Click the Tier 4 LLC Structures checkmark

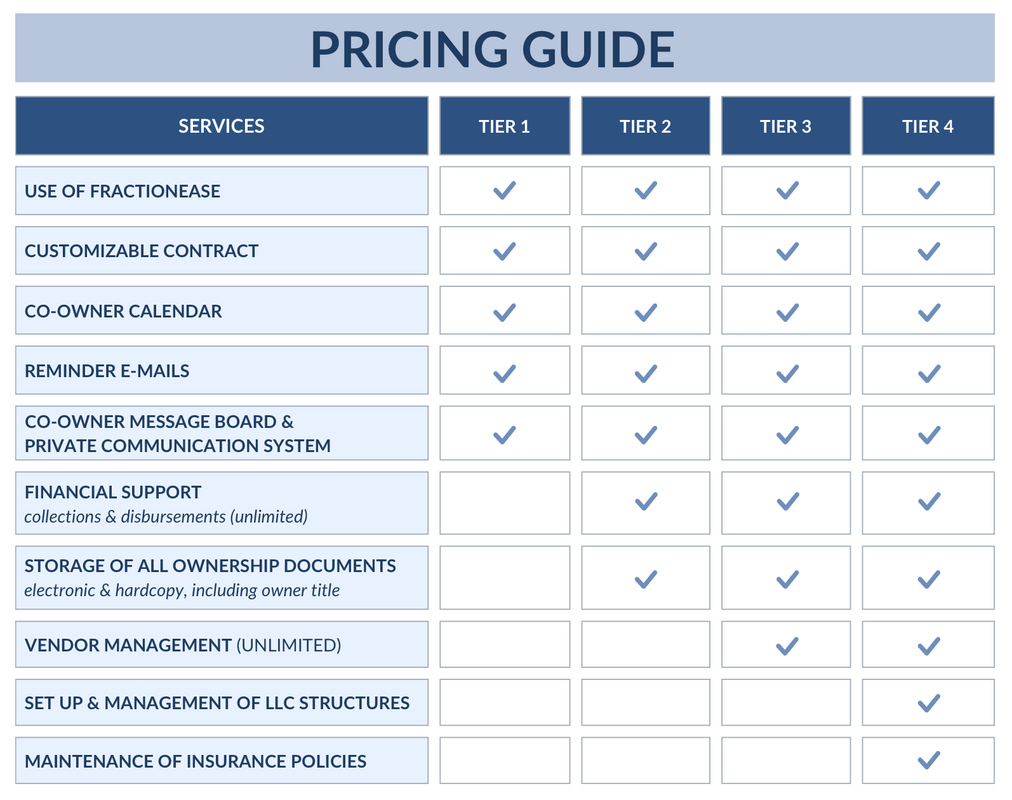pos(929,703)
